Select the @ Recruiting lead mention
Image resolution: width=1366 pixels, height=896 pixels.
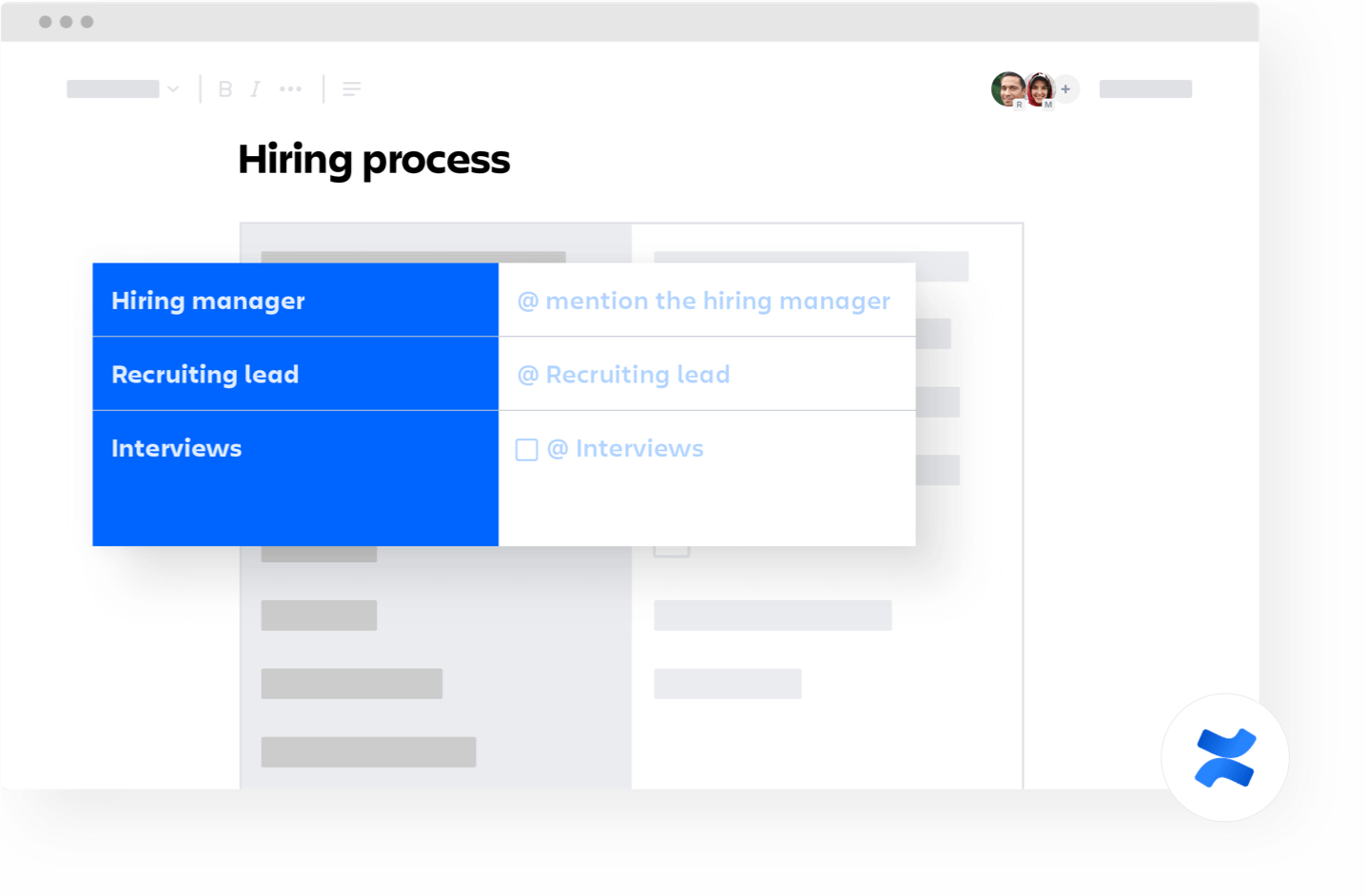pos(623,374)
